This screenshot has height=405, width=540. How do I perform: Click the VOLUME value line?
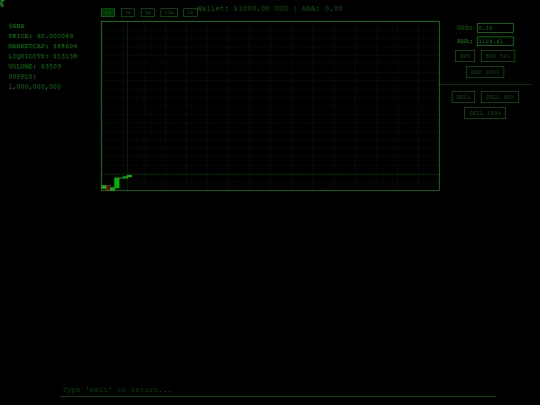click(x=35, y=66)
